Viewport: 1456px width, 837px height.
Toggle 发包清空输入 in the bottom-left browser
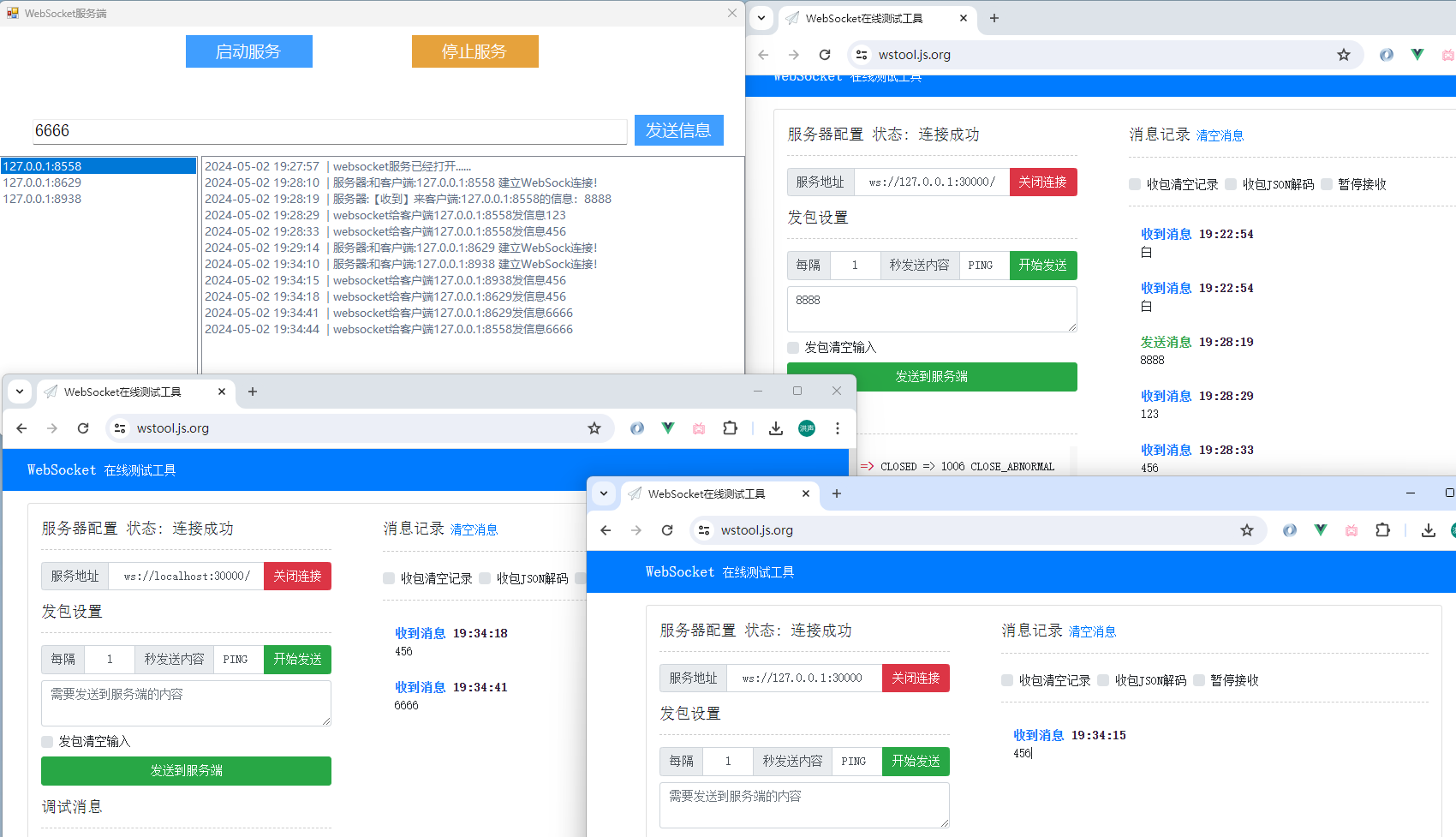(47, 741)
